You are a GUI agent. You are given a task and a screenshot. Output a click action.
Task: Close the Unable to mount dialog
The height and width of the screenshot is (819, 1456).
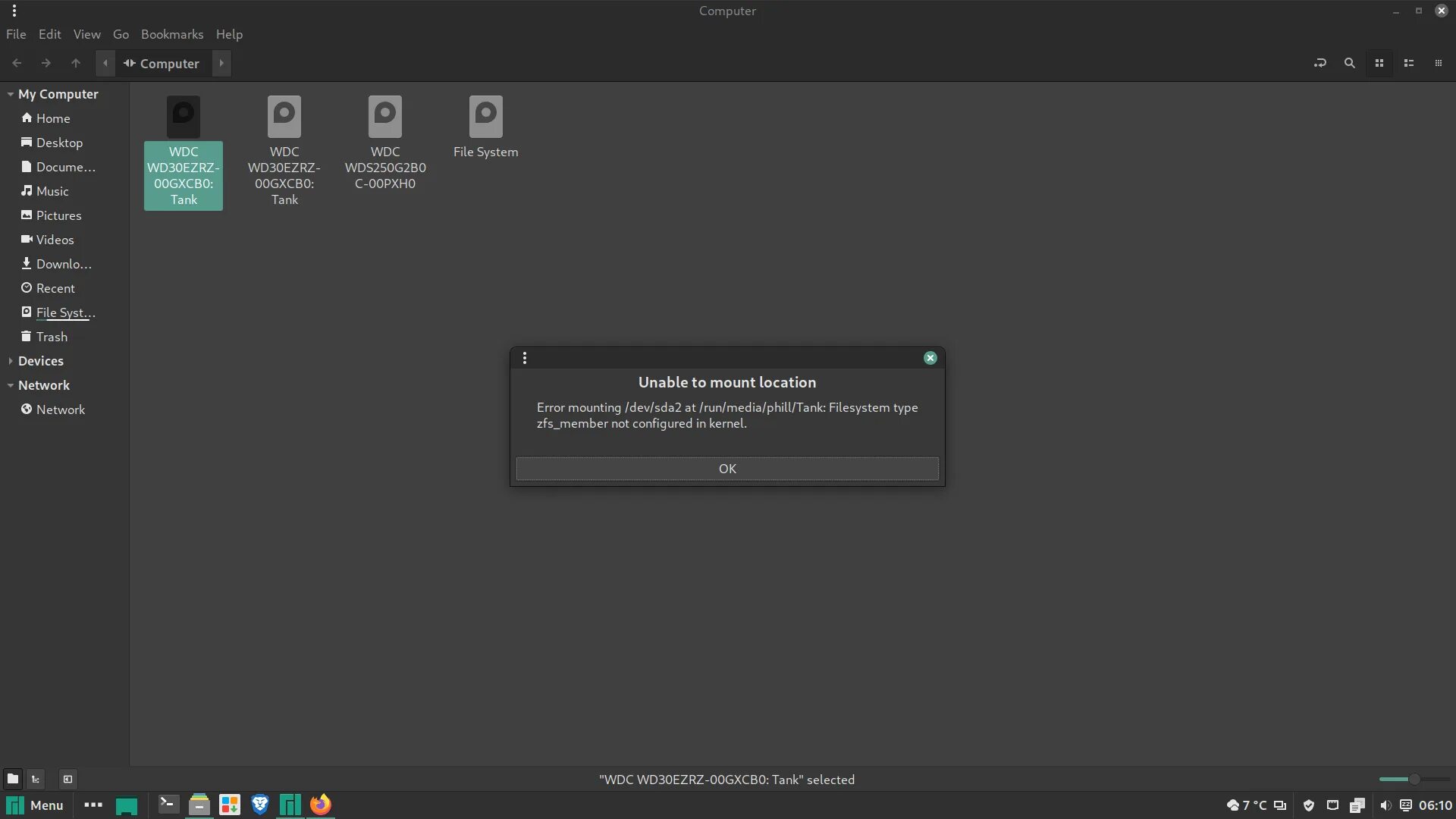pos(930,358)
